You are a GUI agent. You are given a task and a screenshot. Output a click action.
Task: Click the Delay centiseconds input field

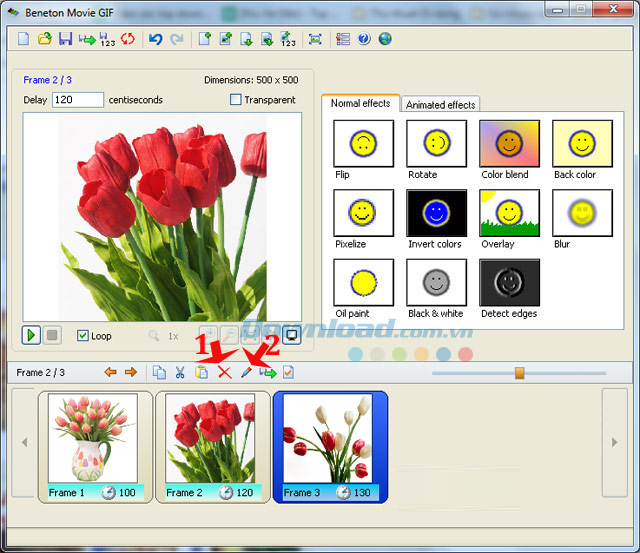coord(78,100)
